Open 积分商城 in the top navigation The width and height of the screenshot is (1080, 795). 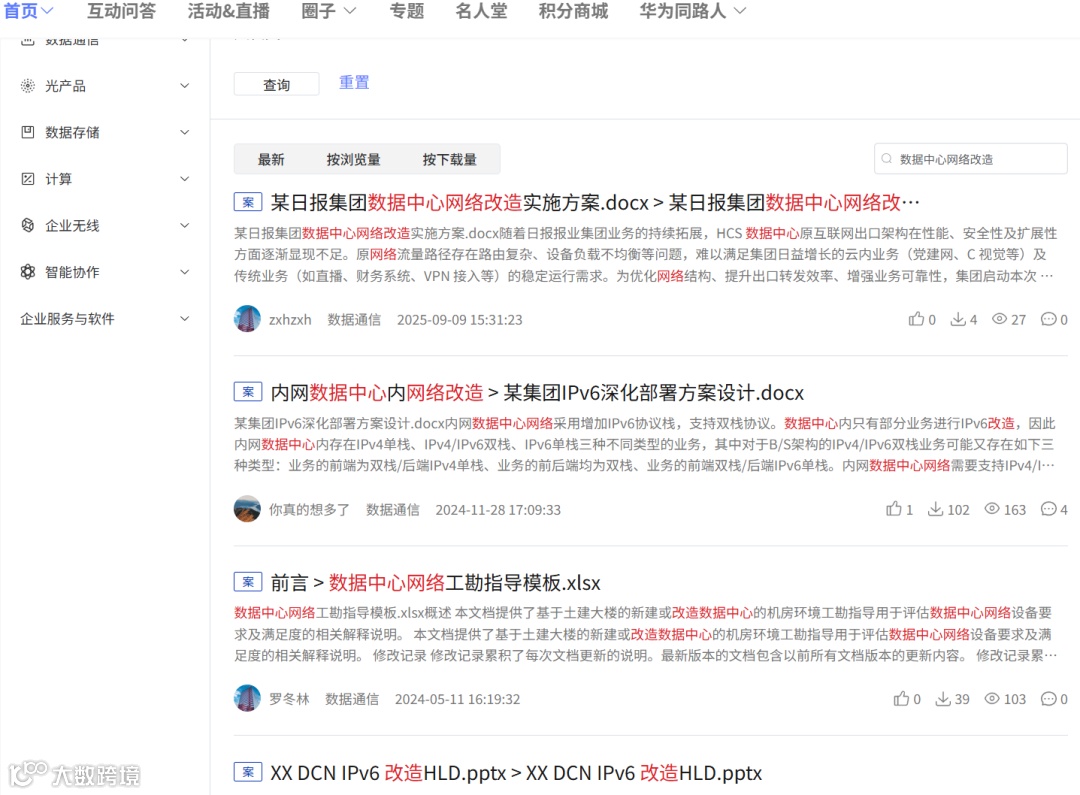tap(573, 10)
